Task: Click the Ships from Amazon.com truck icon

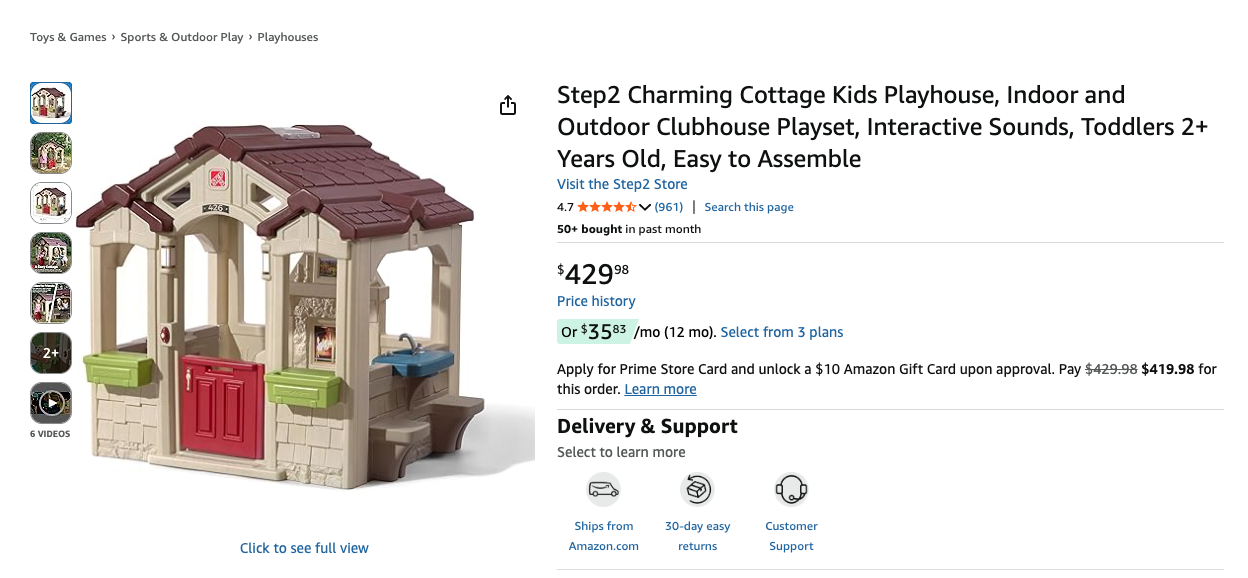Action: pyautogui.click(x=604, y=490)
